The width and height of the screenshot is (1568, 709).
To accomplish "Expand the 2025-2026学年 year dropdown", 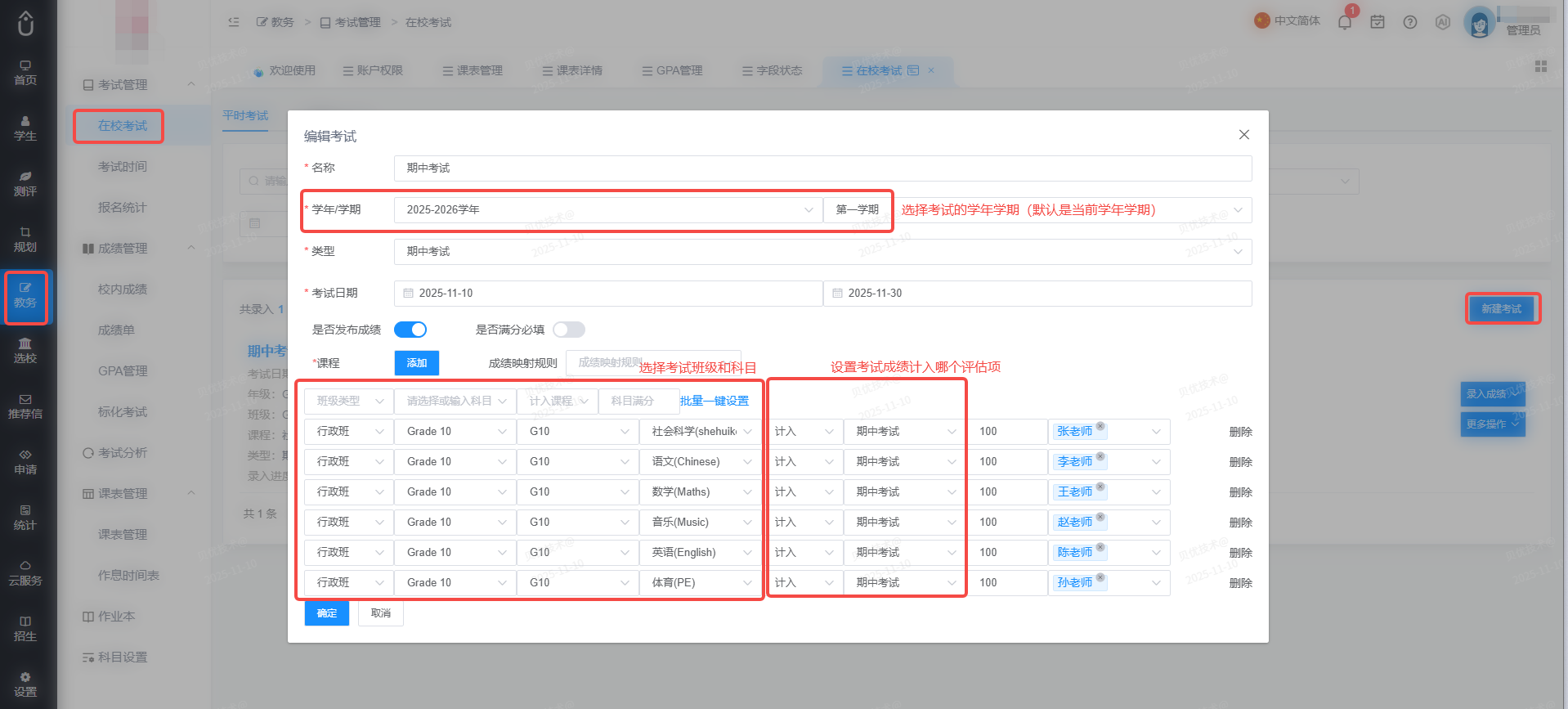I will pyautogui.click(x=608, y=209).
